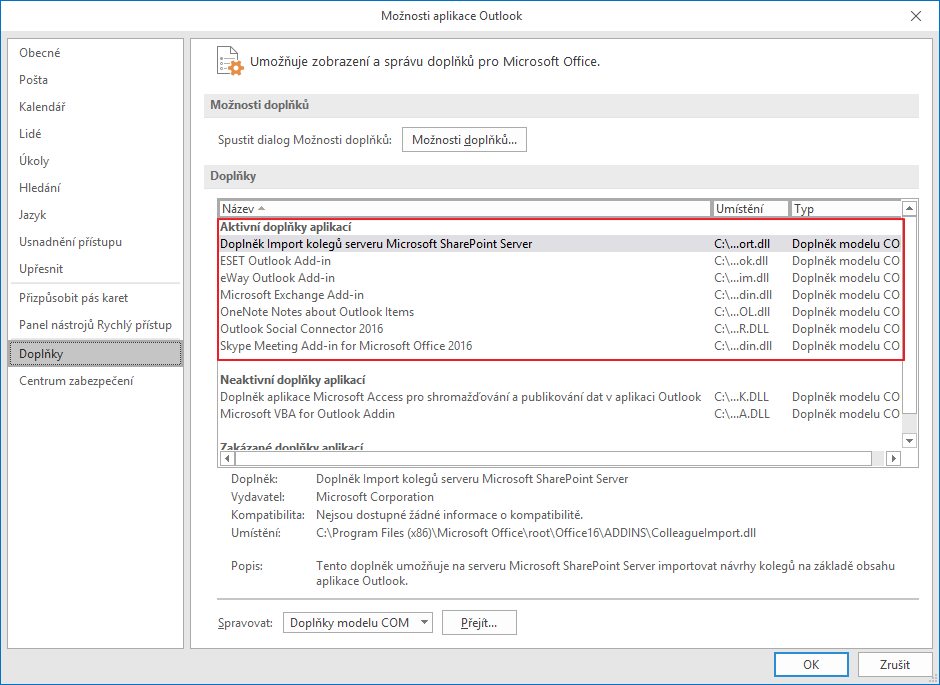The width and height of the screenshot is (940, 685).
Task: Sort add-ins by the Typ column
Action: pyautogui.click(x=846, y=209)
